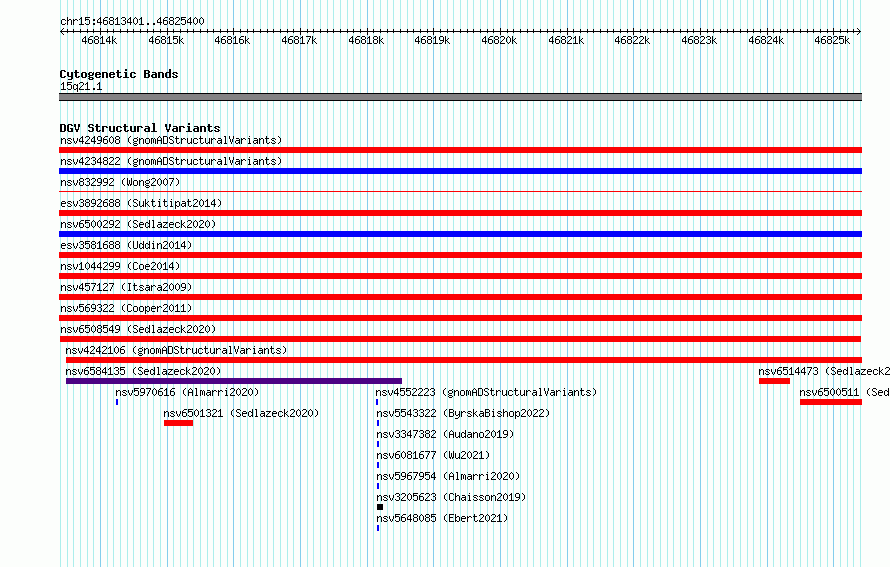Select the red bar under nsv4242106

tap(464, 360)
